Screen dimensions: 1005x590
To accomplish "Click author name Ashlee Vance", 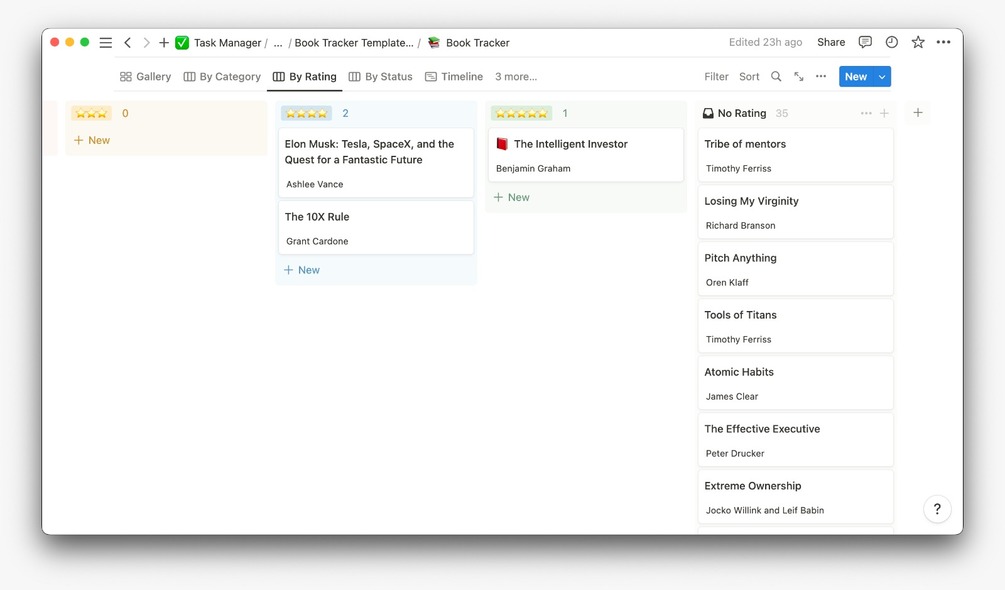I will coord(315,184).
